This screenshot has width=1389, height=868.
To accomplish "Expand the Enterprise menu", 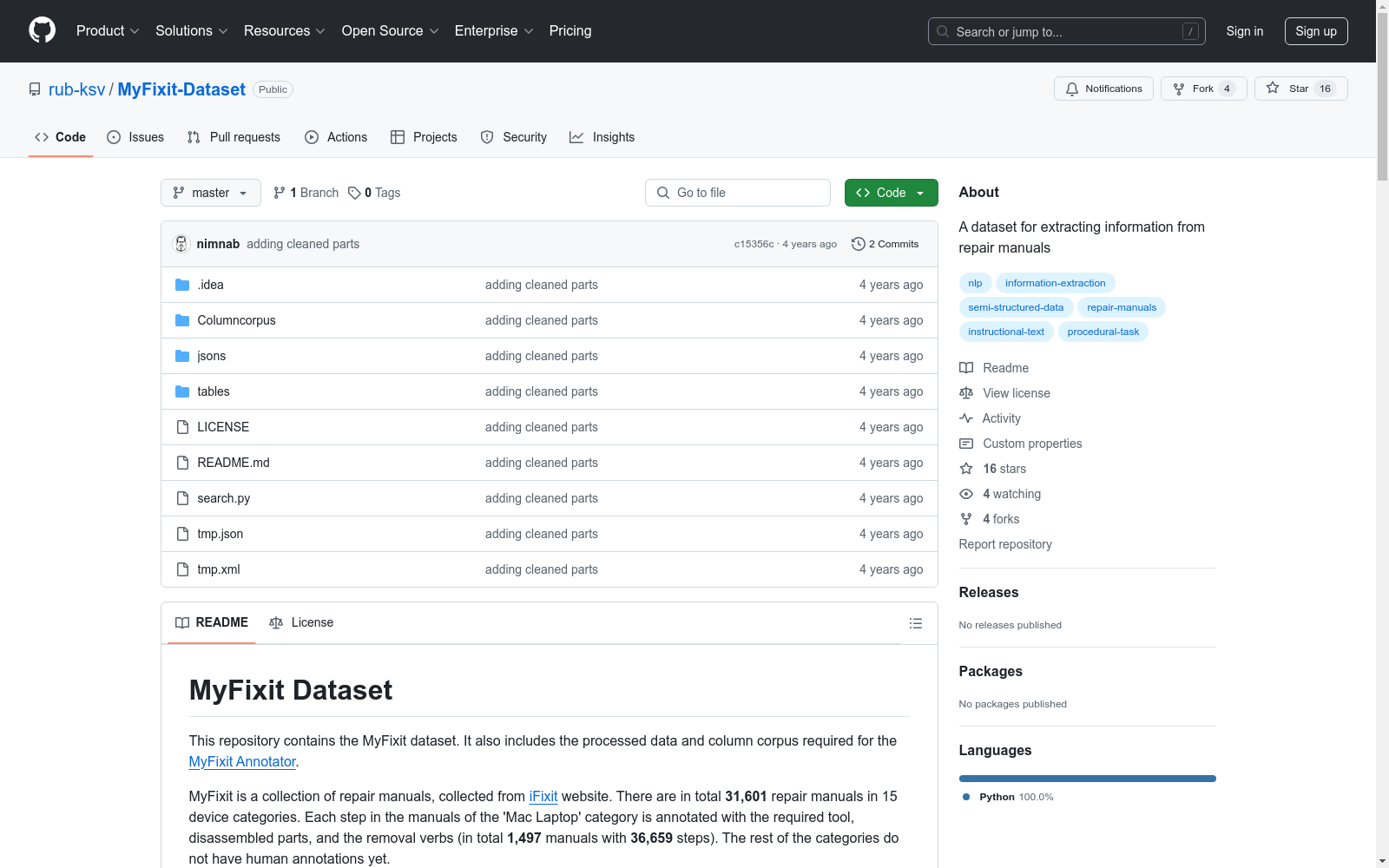I will coord(494,30).
